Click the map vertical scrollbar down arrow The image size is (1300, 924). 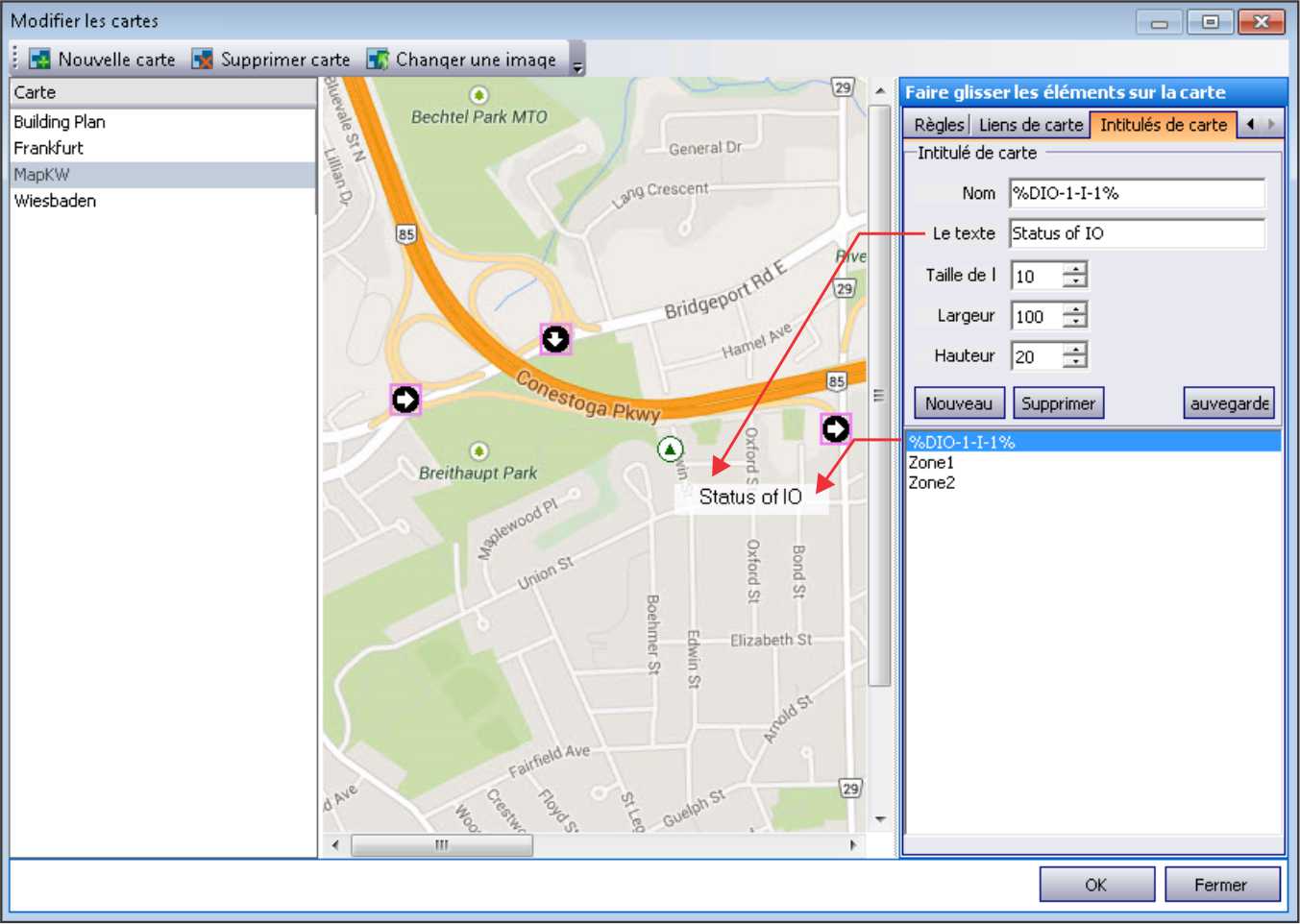(x=879, y=819)
